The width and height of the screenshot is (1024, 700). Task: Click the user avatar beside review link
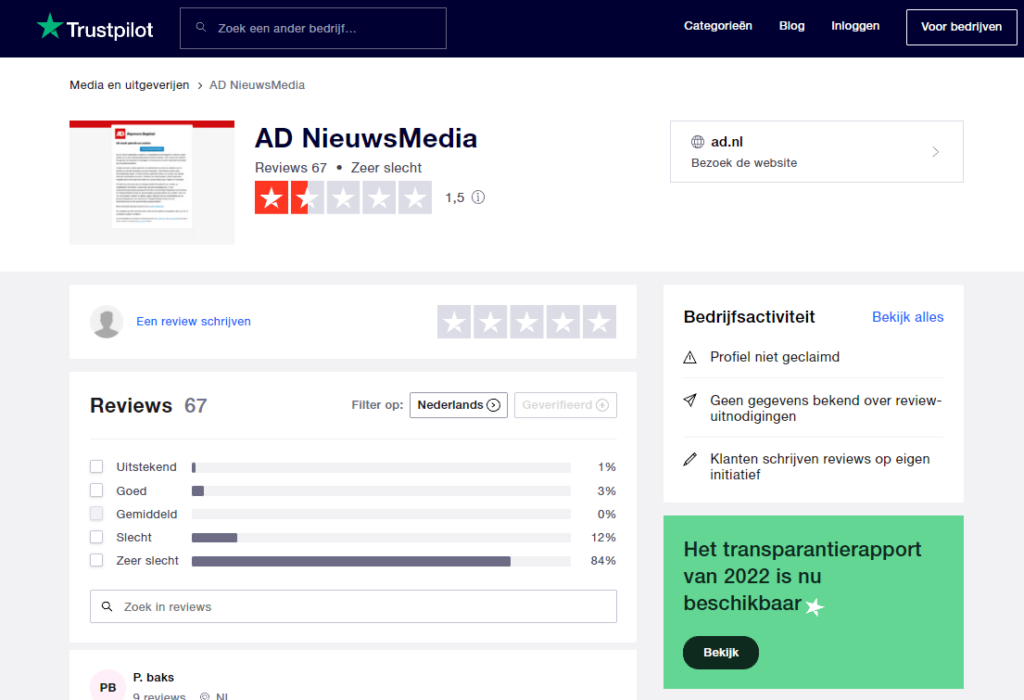coord(106,321)
